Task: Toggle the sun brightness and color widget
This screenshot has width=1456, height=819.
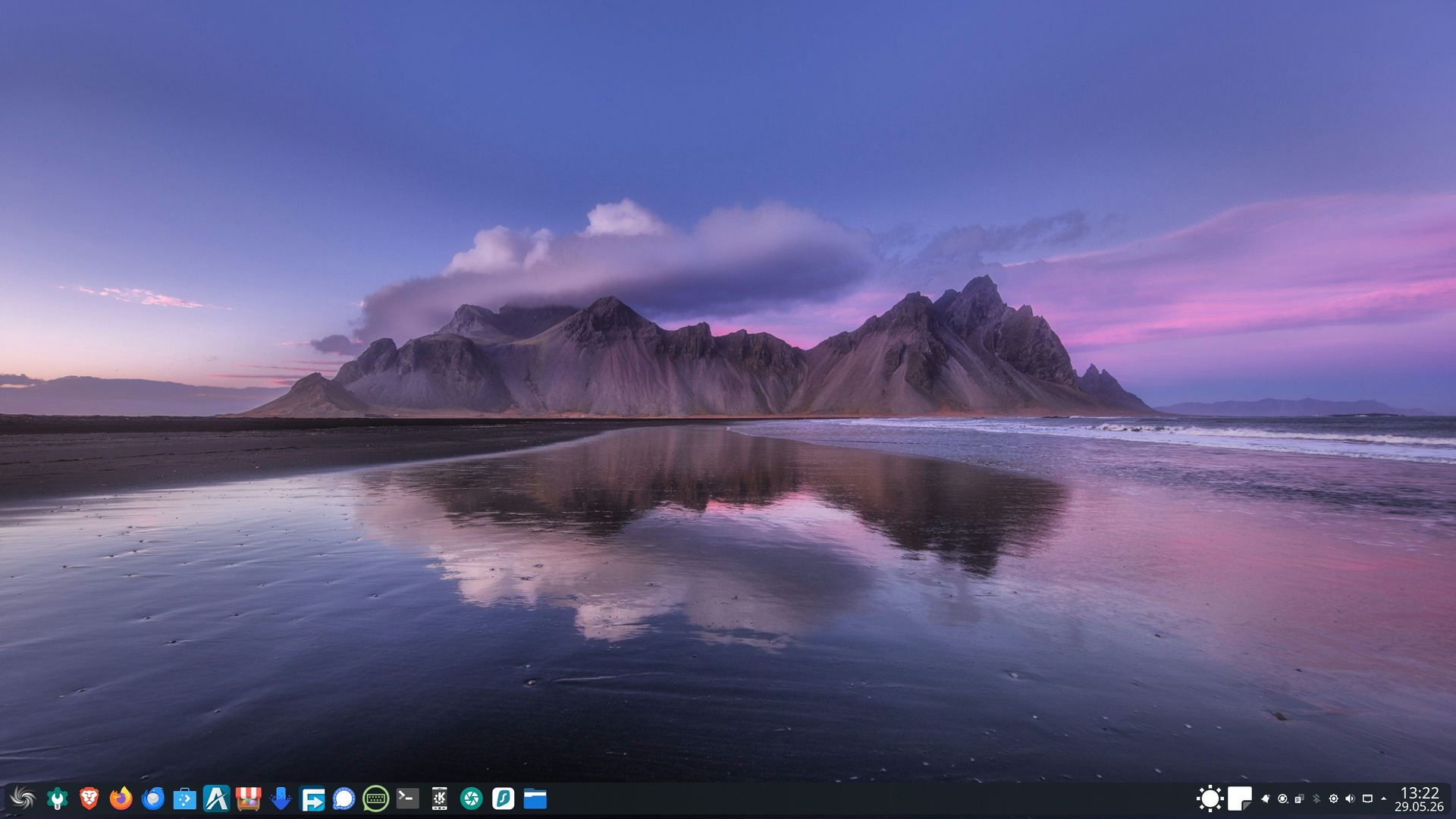Action: (1210, 799)
